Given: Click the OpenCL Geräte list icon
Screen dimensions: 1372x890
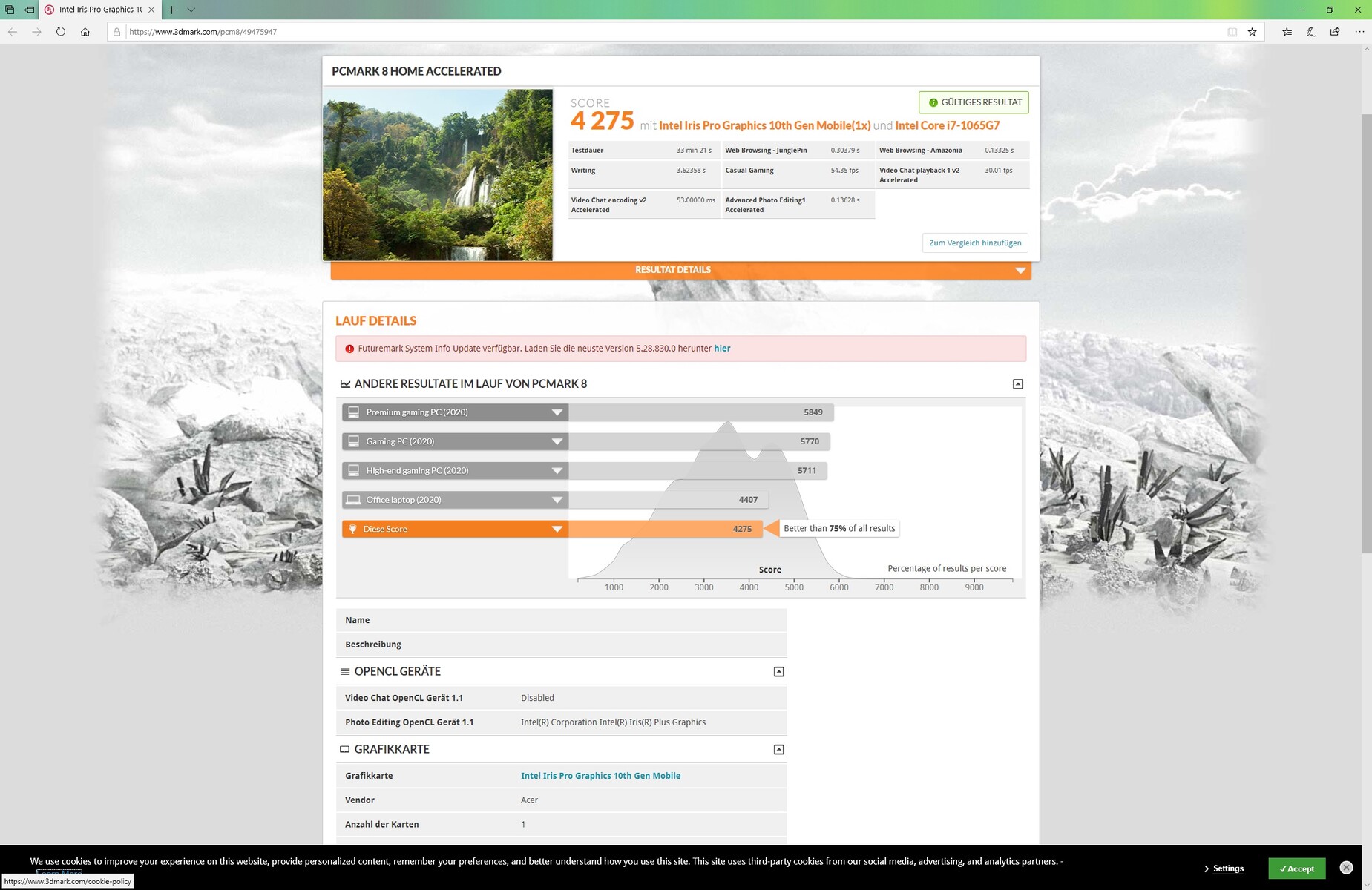Looking at the screenshot, I should click(x=345, y=672).
